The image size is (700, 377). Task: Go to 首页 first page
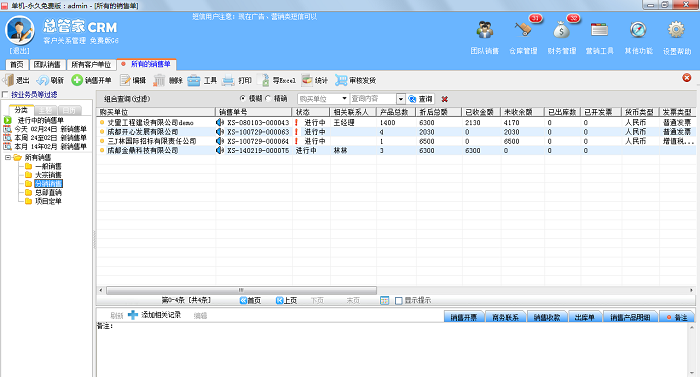click(x=250, y=301)
